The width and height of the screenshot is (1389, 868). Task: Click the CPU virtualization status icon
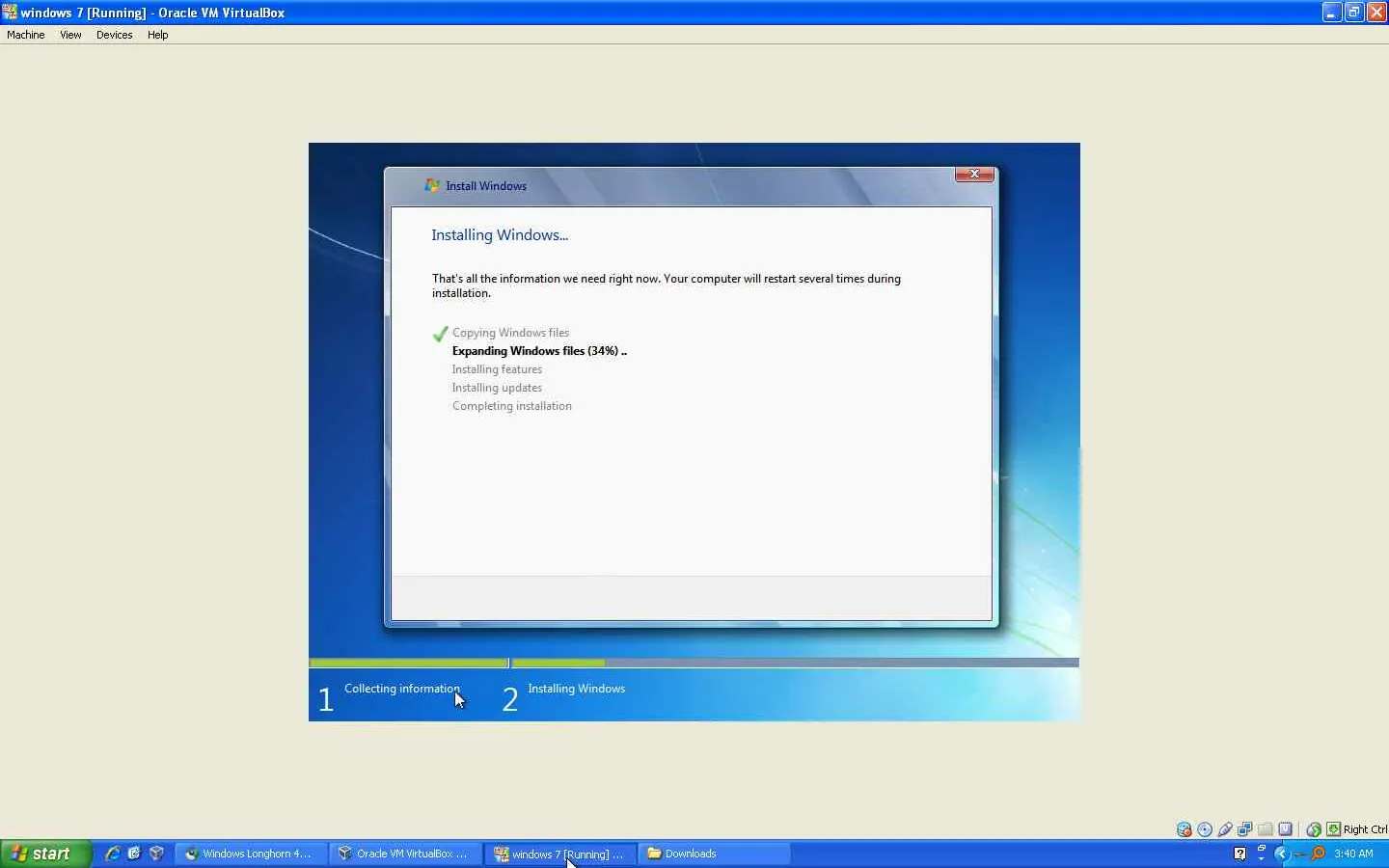pos(1286,829)
